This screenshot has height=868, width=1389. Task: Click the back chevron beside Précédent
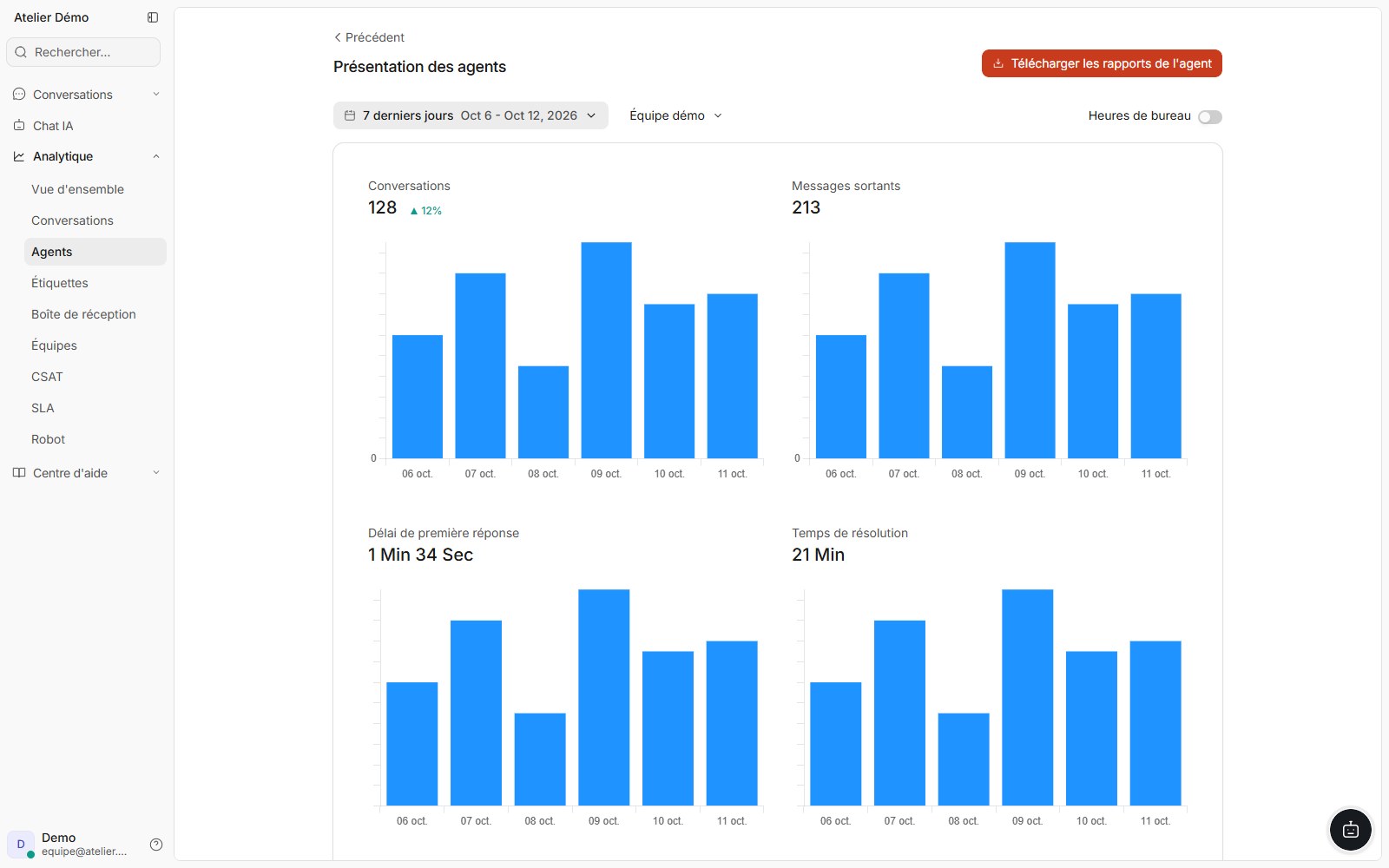click(338, 37)
